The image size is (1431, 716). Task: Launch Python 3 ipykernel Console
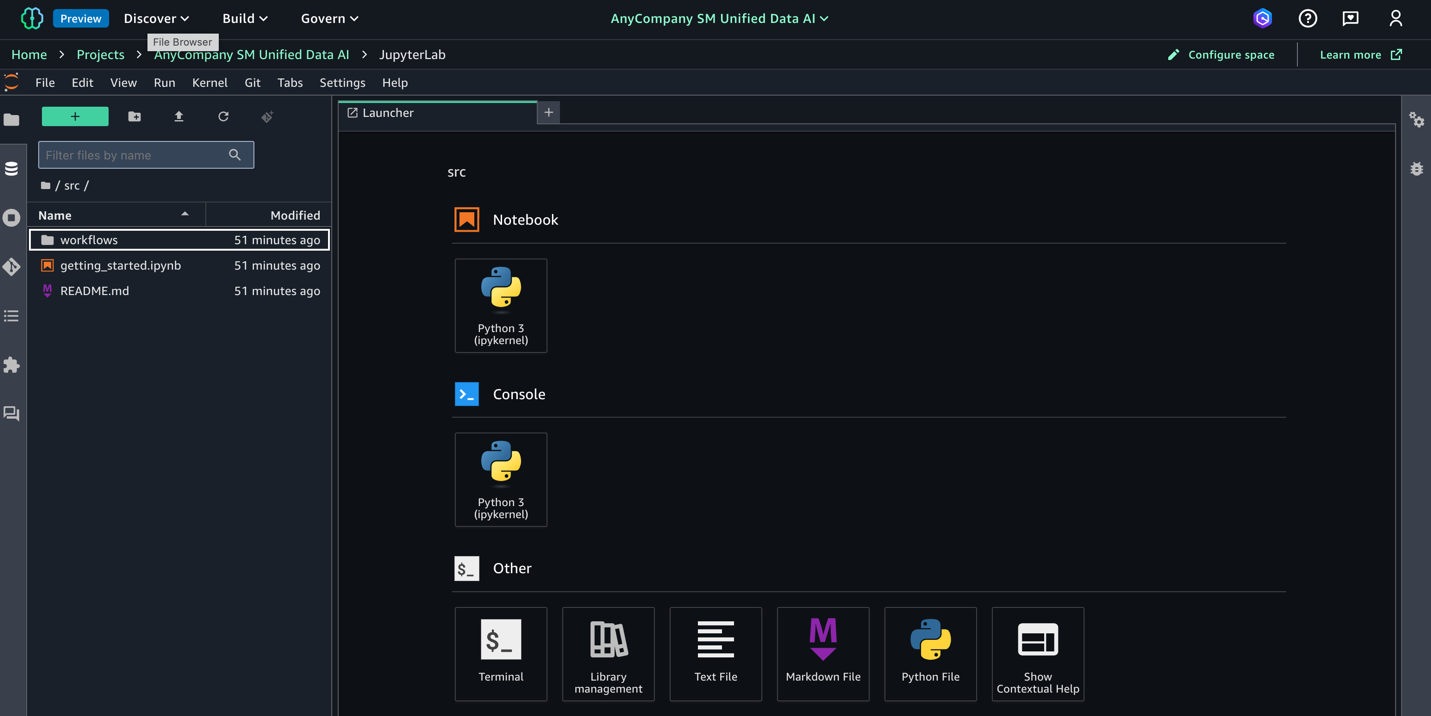(x=501, y=480)
